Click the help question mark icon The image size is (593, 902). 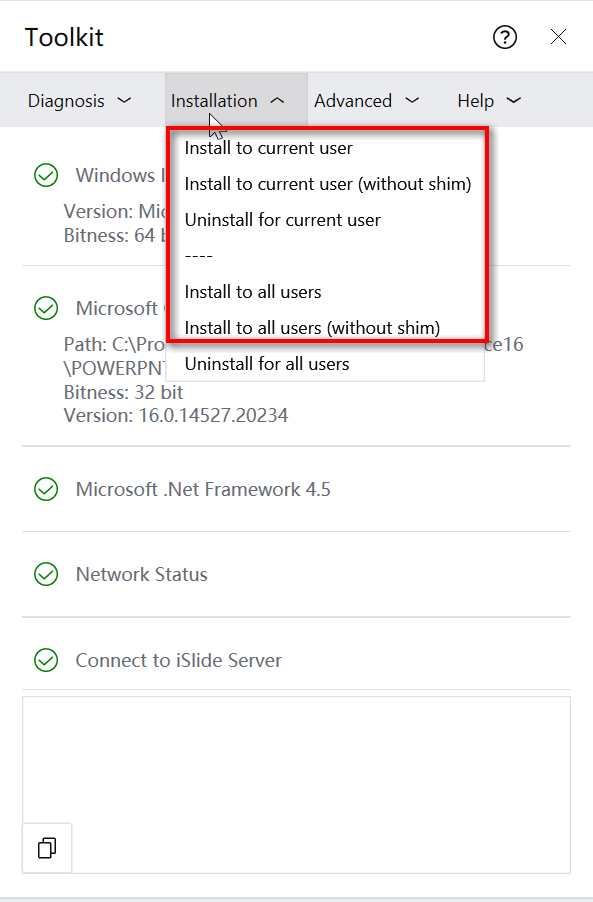click(x=504, y=37)
